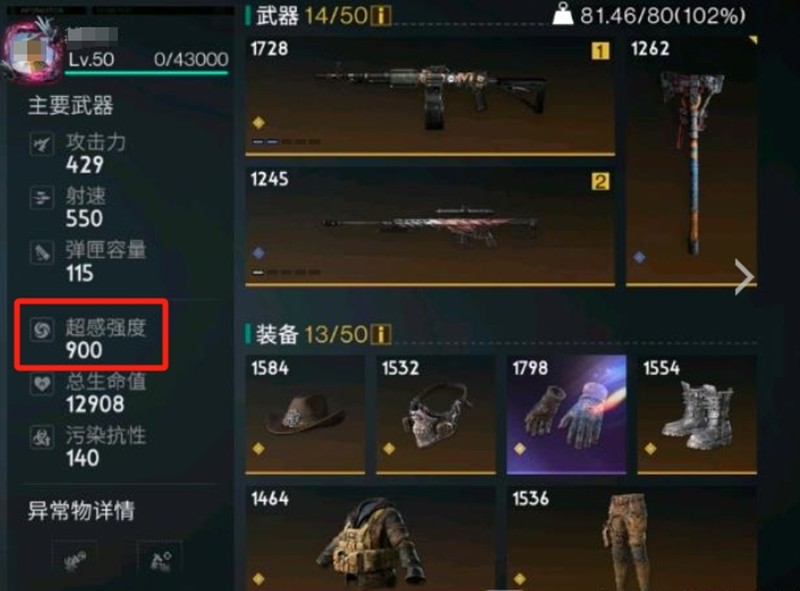This screenshot has width=800, height=591.
Task: Select the camo pants rated 1536
Action: (632, 538)
